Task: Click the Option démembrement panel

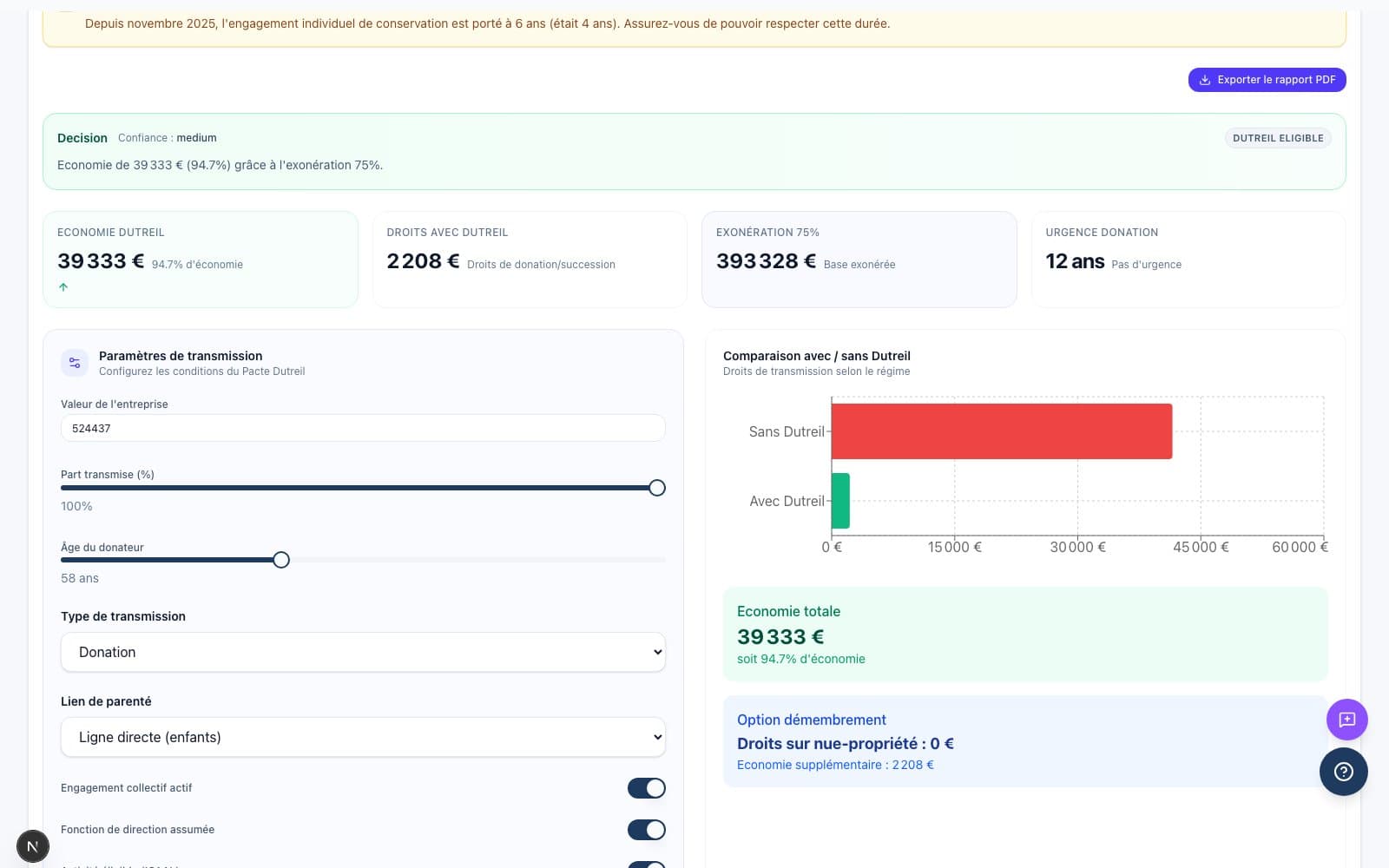Action: pos(1024,741)
